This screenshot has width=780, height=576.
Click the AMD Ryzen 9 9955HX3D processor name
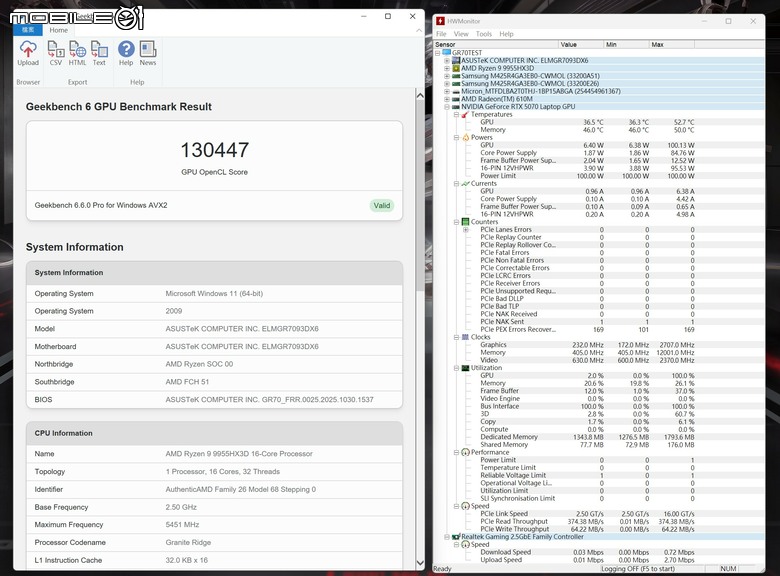pos(239,454)
